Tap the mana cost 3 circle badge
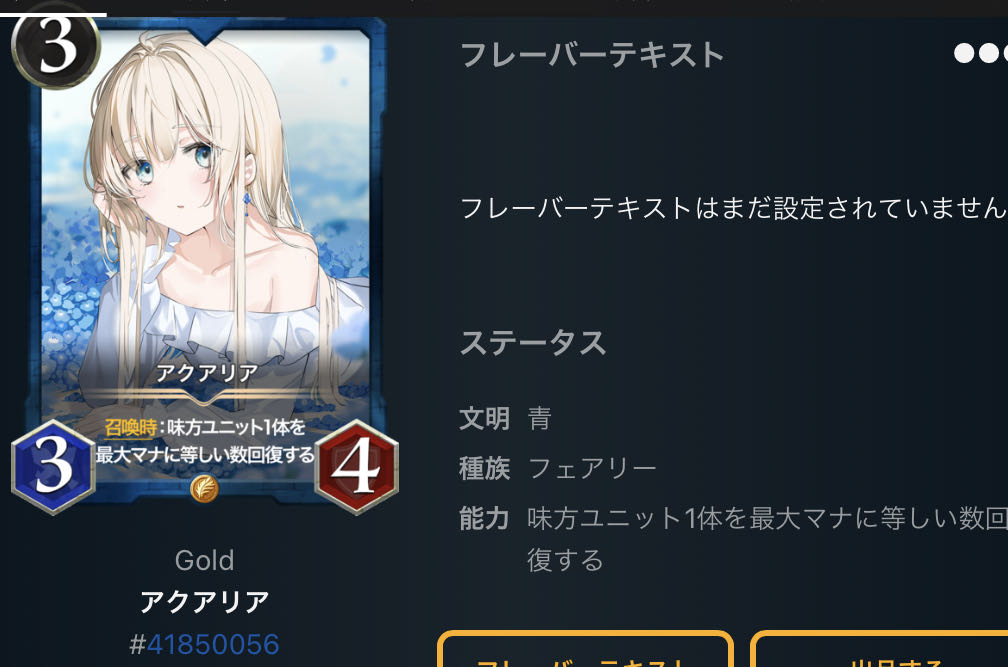Viewport: 1008px width, 667px height. point(57,48)
